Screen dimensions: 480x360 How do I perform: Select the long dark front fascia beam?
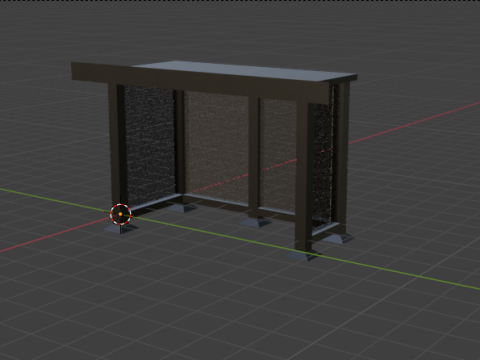200,82
